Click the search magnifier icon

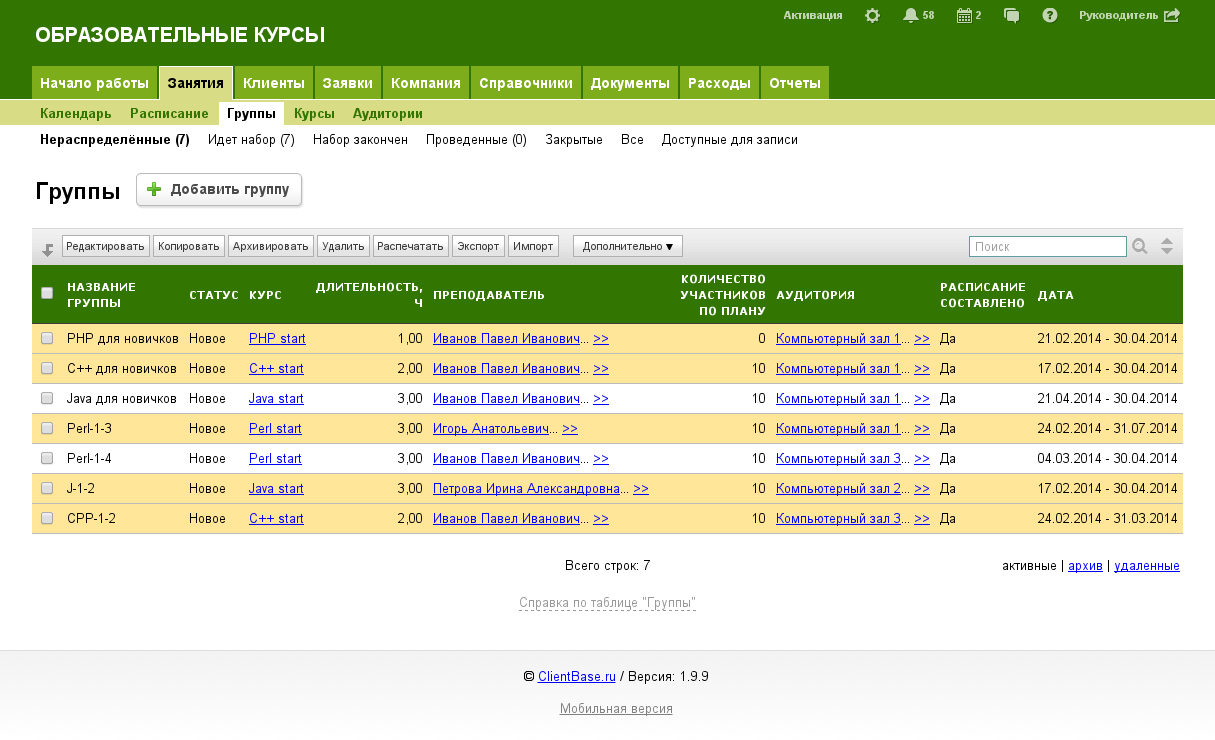1139,246
